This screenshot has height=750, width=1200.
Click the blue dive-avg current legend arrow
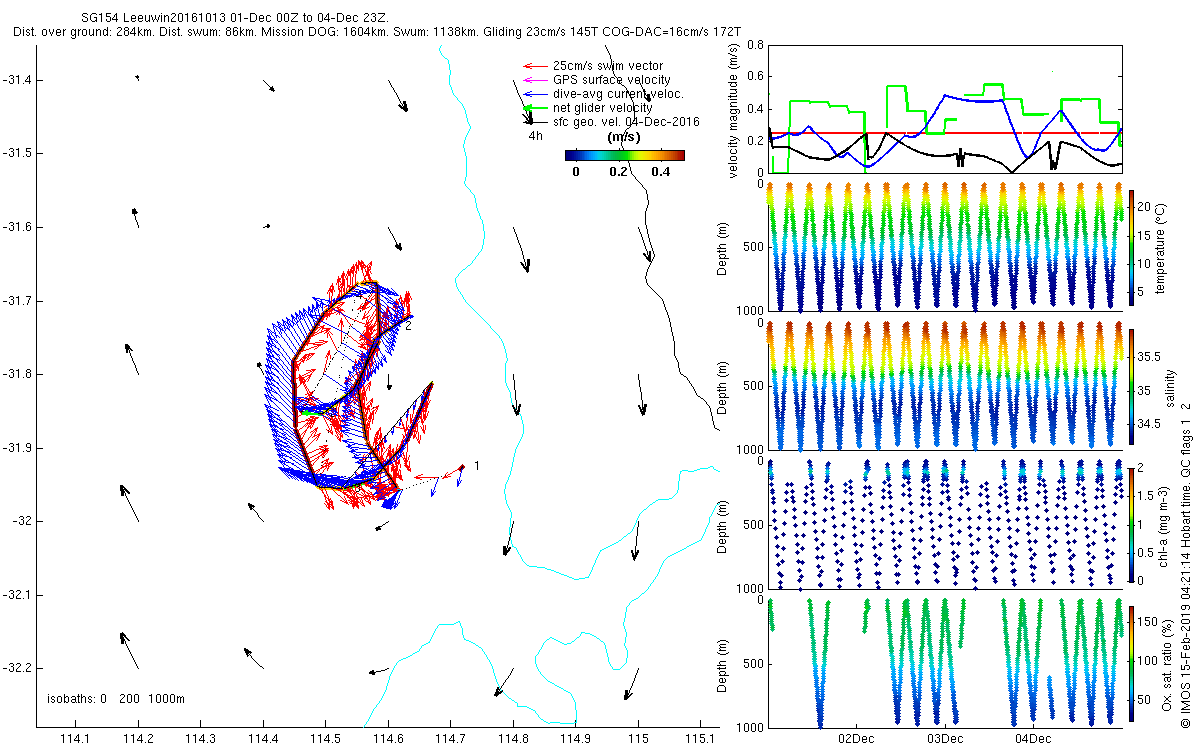tap(535, 94)
